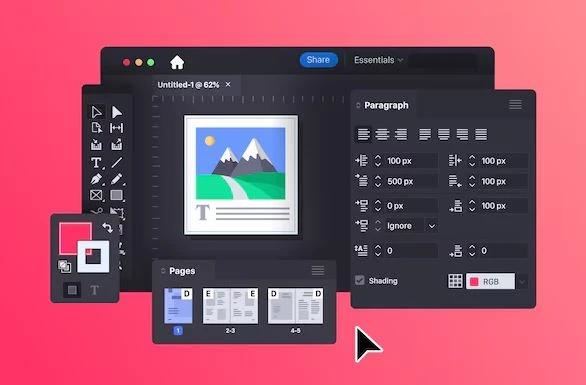Adjust the last line indent stepper

472,181
